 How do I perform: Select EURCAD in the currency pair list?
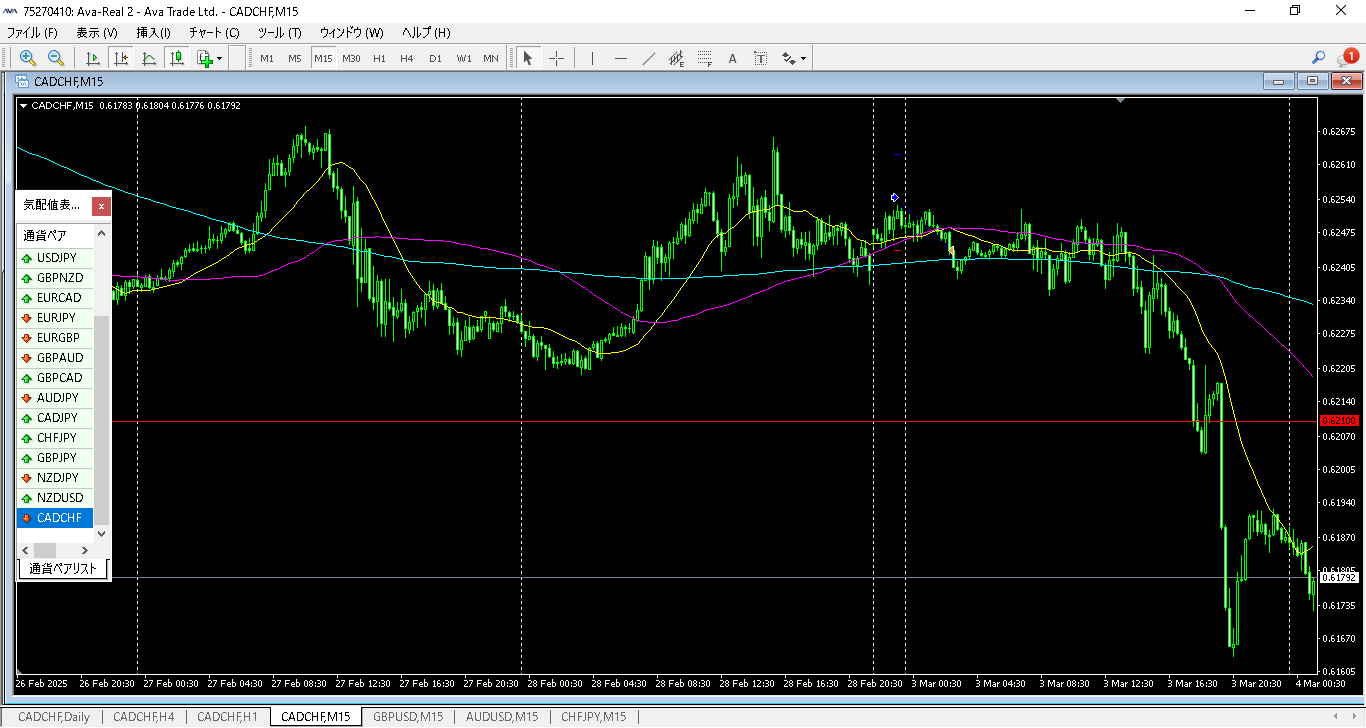coord(56,298)
